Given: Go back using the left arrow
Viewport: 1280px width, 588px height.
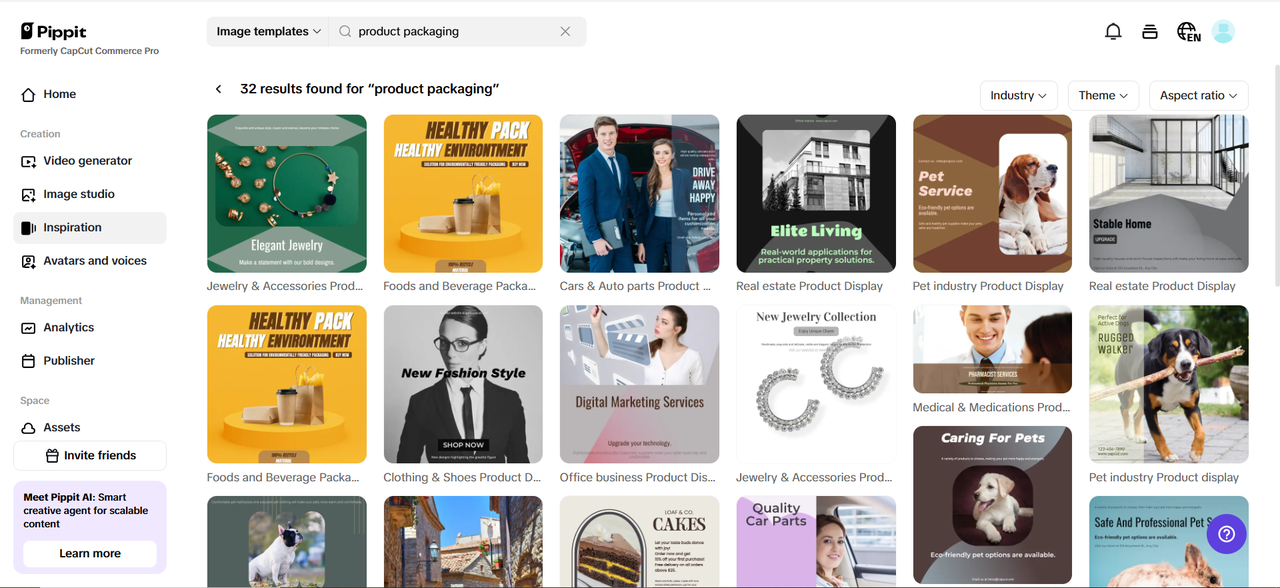Looking at the screenshot, I should coord(219,89).
